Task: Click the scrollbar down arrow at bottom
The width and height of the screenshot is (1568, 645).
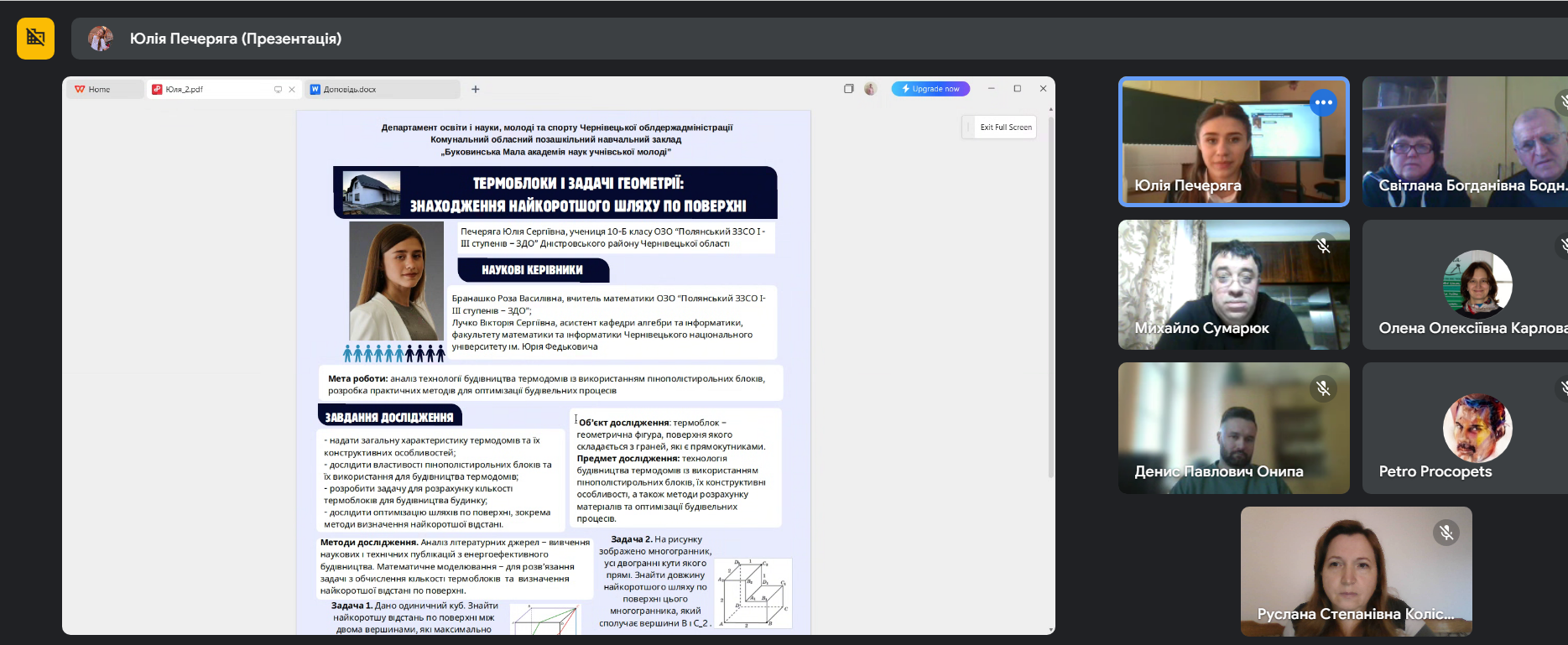Action: pos(1050,630)
